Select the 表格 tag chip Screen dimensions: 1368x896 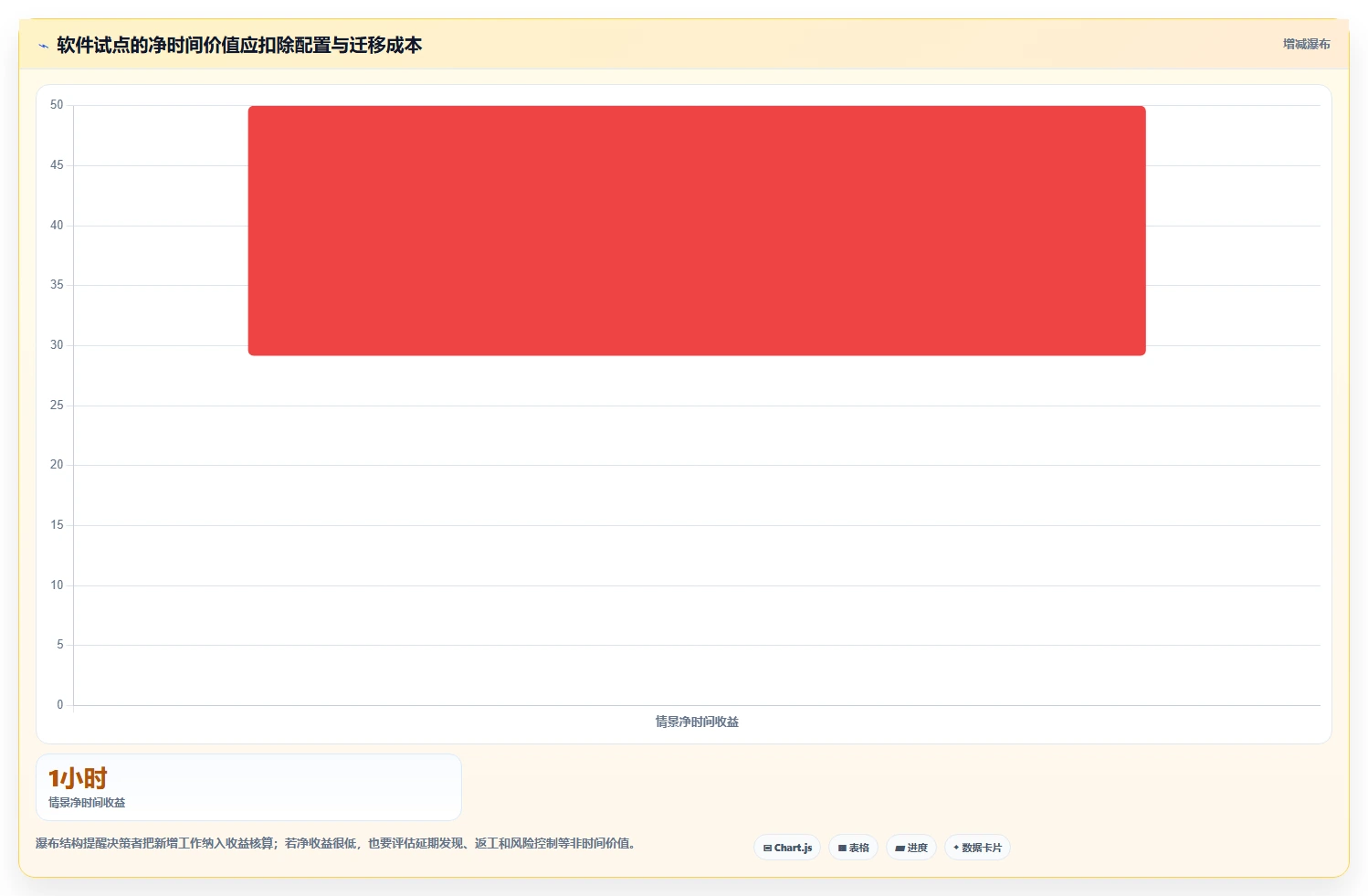pyautogui.click(x=853, y=848)
